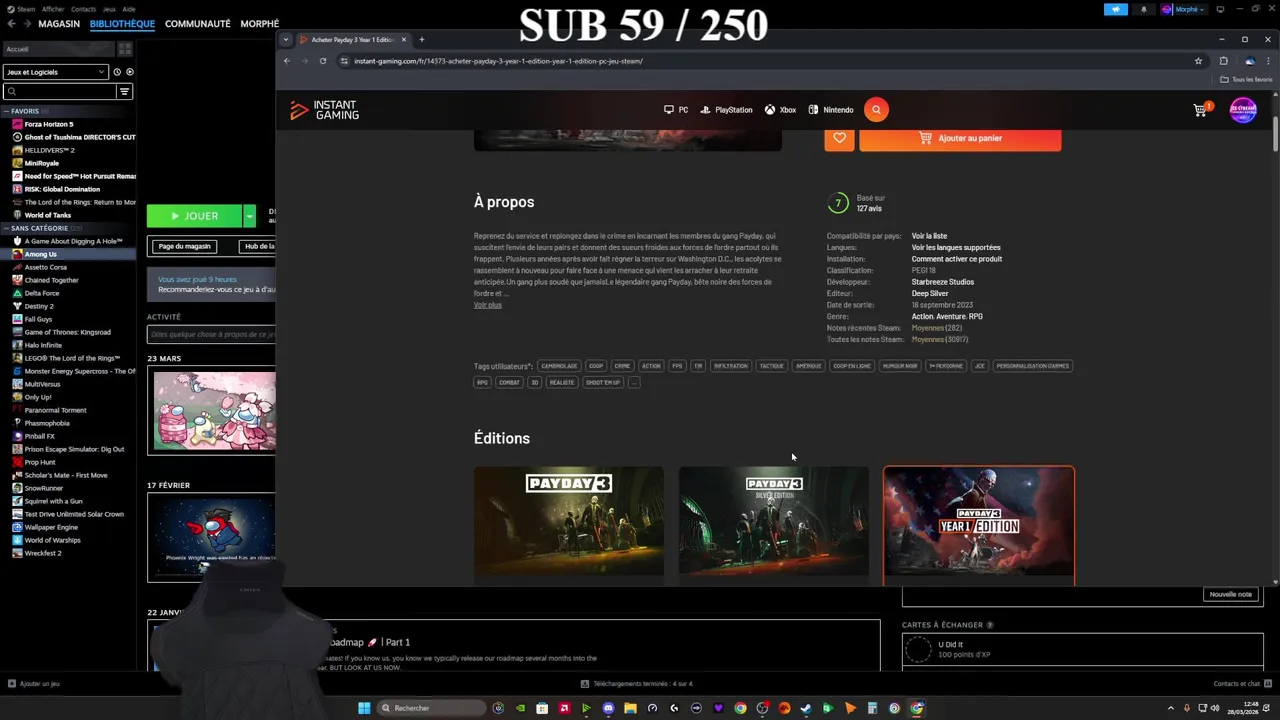Open Discord from the taskbar
Image resolution: width=1280 pixels, height=720 pixels.
click(608, 708)
